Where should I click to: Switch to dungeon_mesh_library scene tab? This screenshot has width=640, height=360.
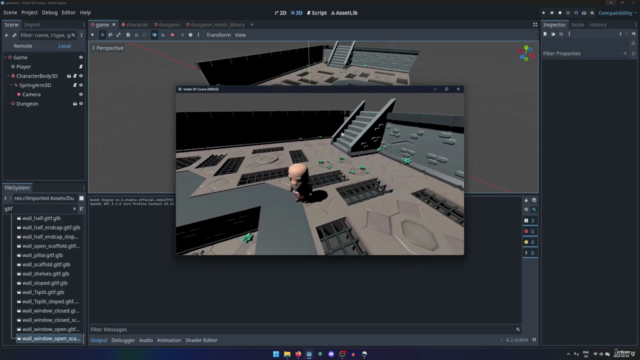(216, 25)
